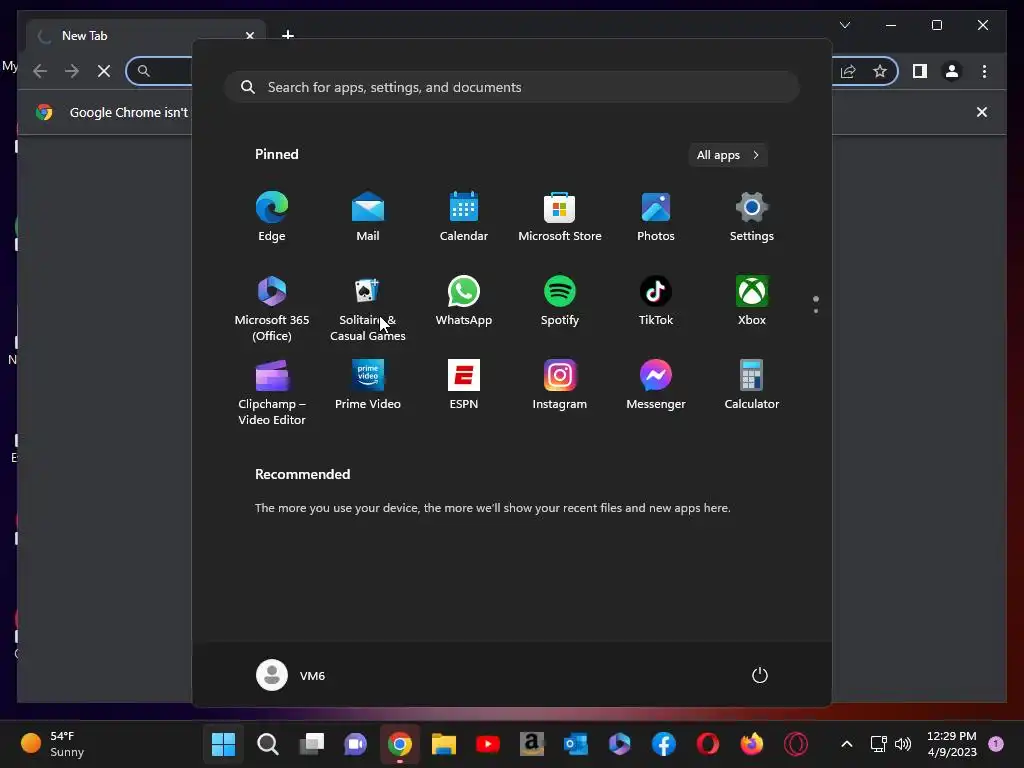Open File Explorer from taskbar
Screen dimensions: 1024x768
click(443, 743)
